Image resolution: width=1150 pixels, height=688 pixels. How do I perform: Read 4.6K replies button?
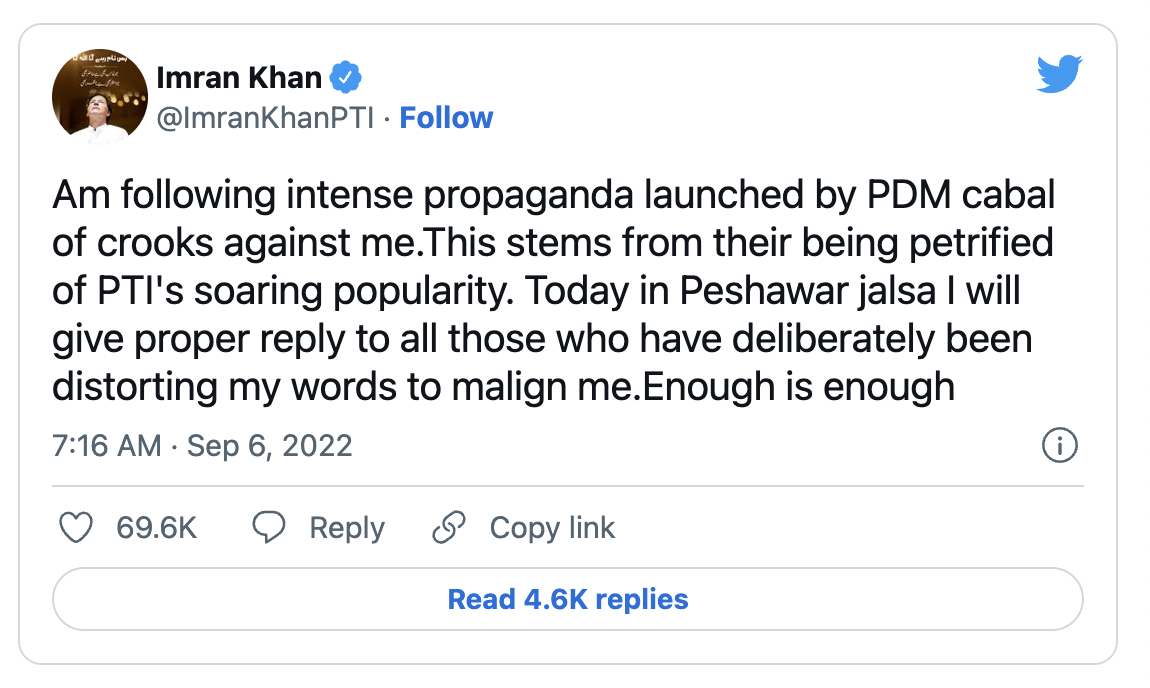tap(568, 599)
